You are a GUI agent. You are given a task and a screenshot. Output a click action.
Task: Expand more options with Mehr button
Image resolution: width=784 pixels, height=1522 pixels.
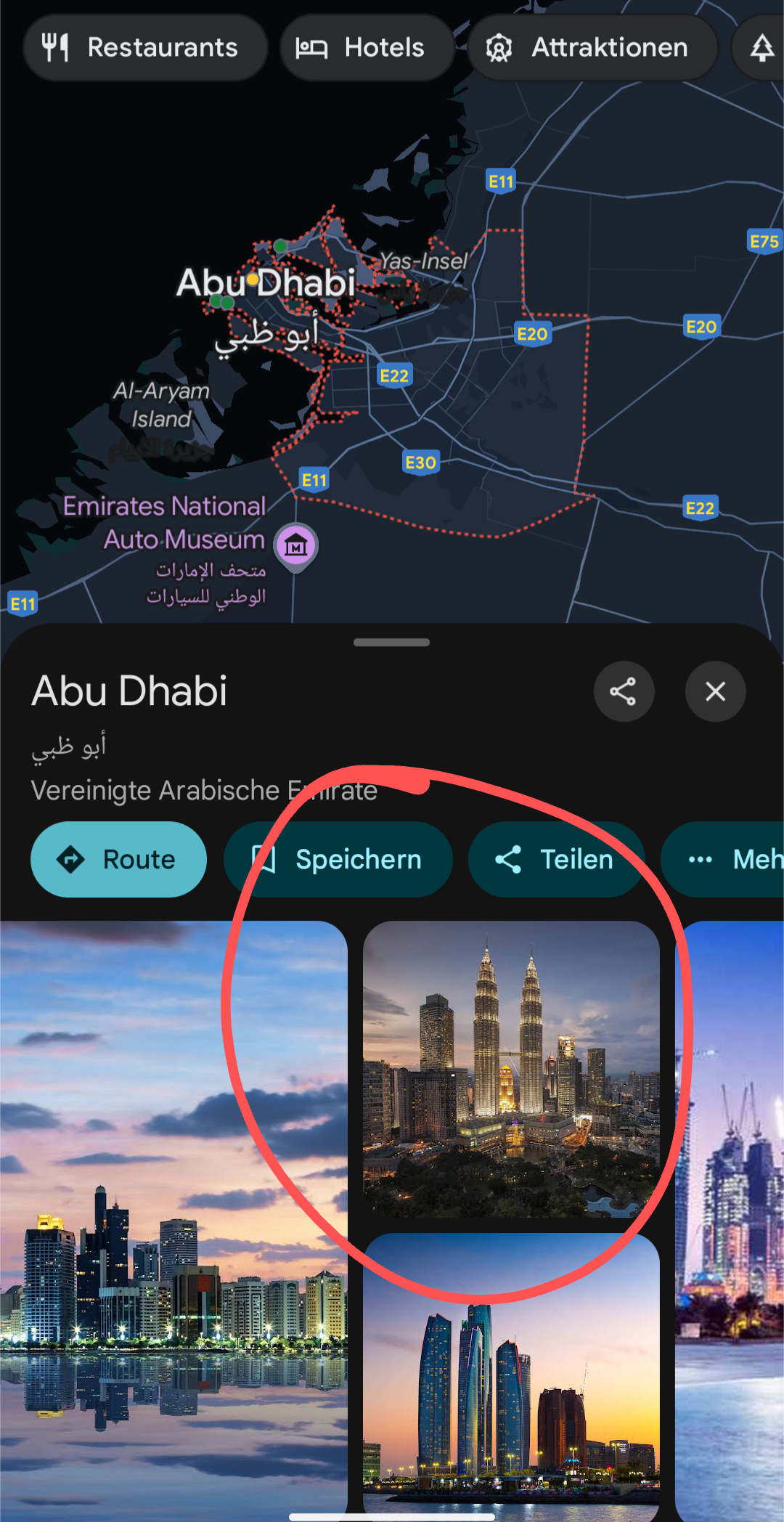[723, 860]
